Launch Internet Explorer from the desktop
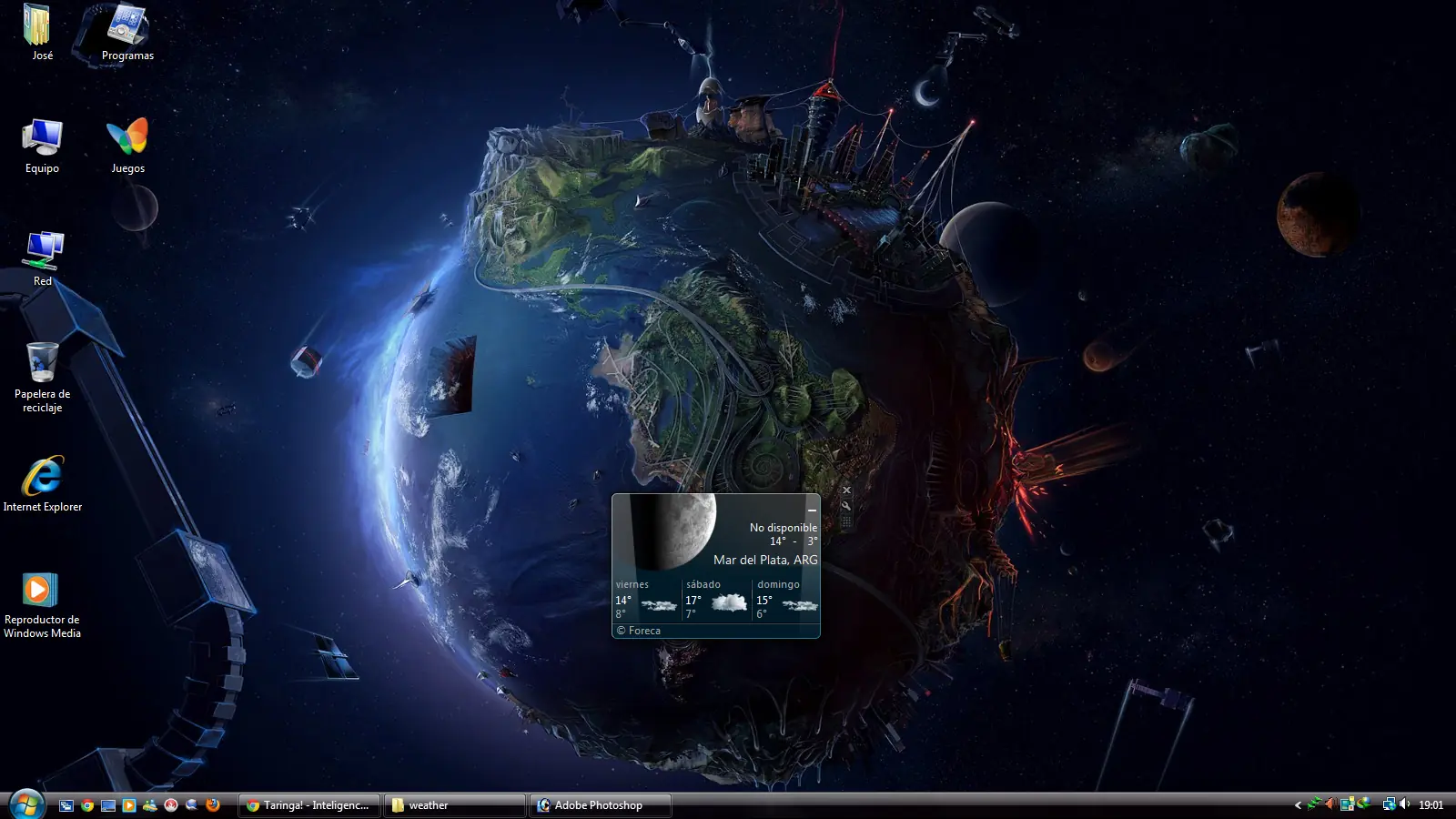1456x819 pixels. (x=42, y=484)
